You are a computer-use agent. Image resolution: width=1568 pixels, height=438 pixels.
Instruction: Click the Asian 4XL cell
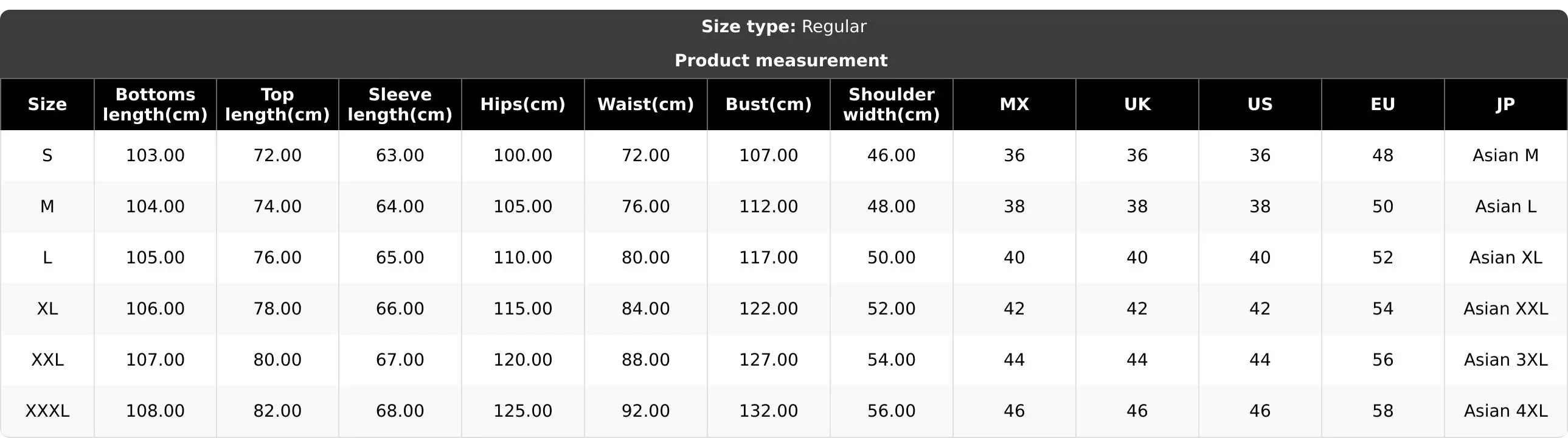[x=1506, y=411]
